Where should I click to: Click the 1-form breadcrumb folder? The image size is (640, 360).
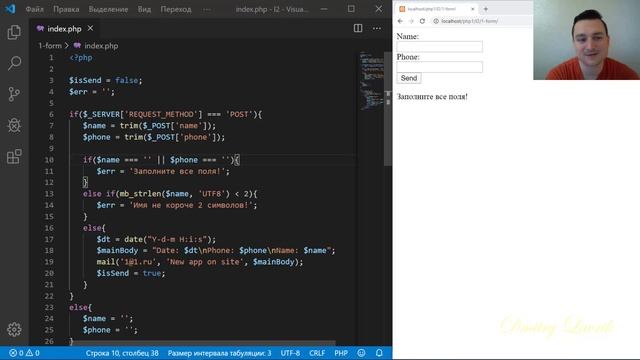[x=50, y=46]
